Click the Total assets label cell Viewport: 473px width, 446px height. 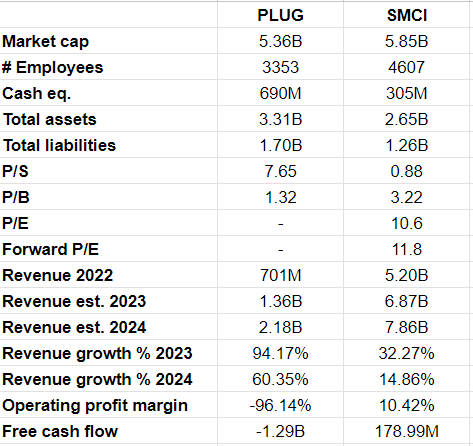[109, 119]
